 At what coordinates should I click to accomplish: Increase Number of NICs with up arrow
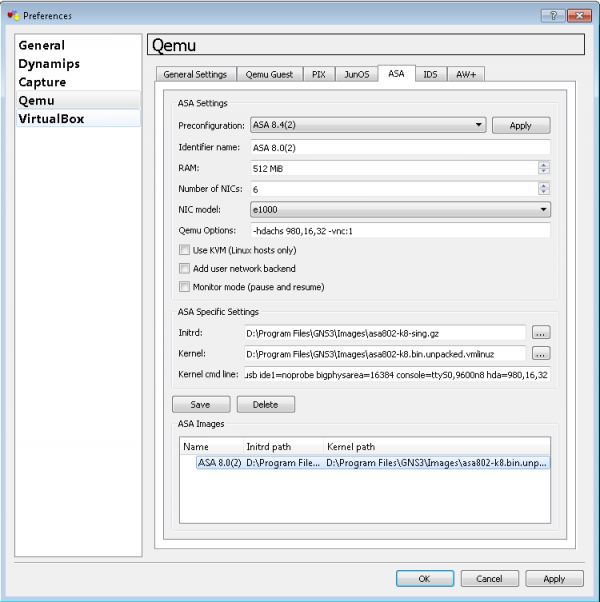[544, 185]
